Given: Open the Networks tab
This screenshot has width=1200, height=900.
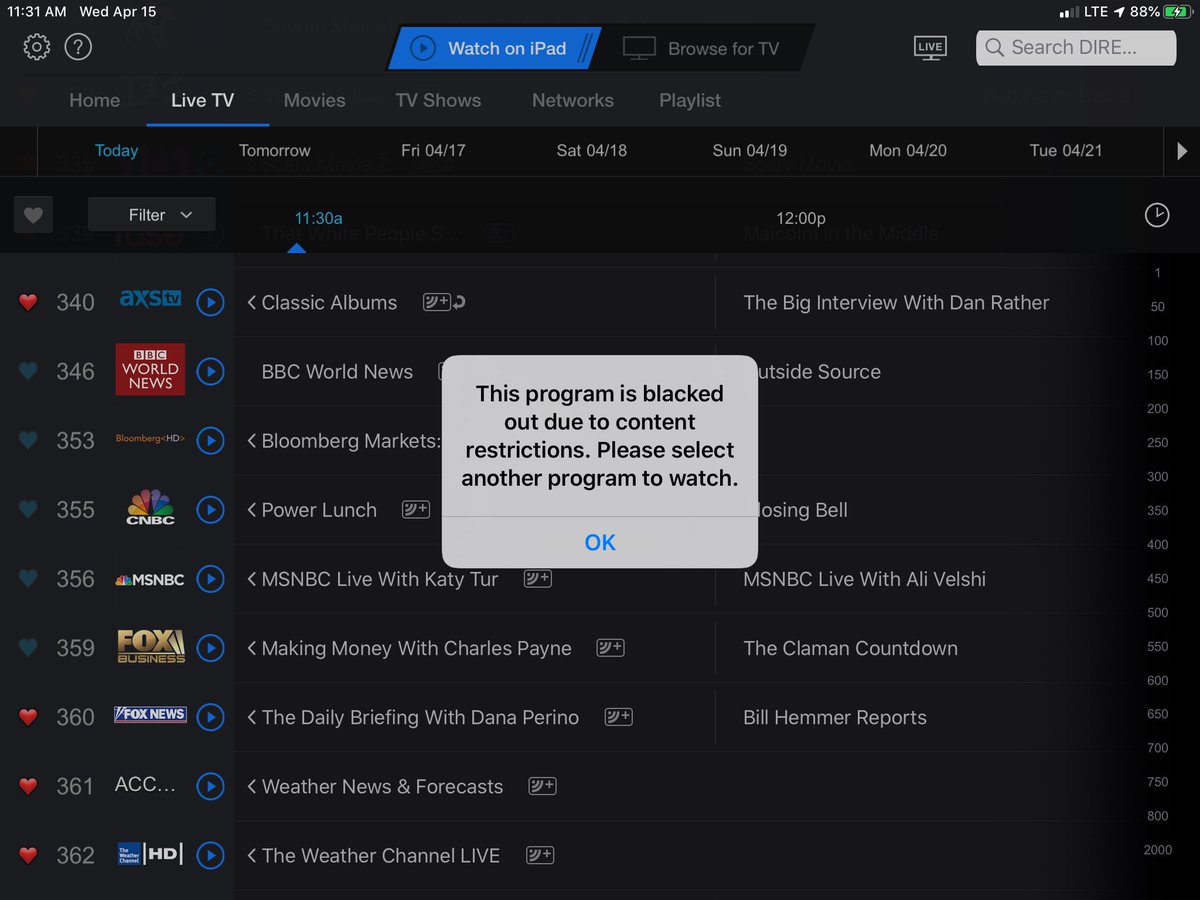Looking at the screenshot, I should click(x=573, y=100).
